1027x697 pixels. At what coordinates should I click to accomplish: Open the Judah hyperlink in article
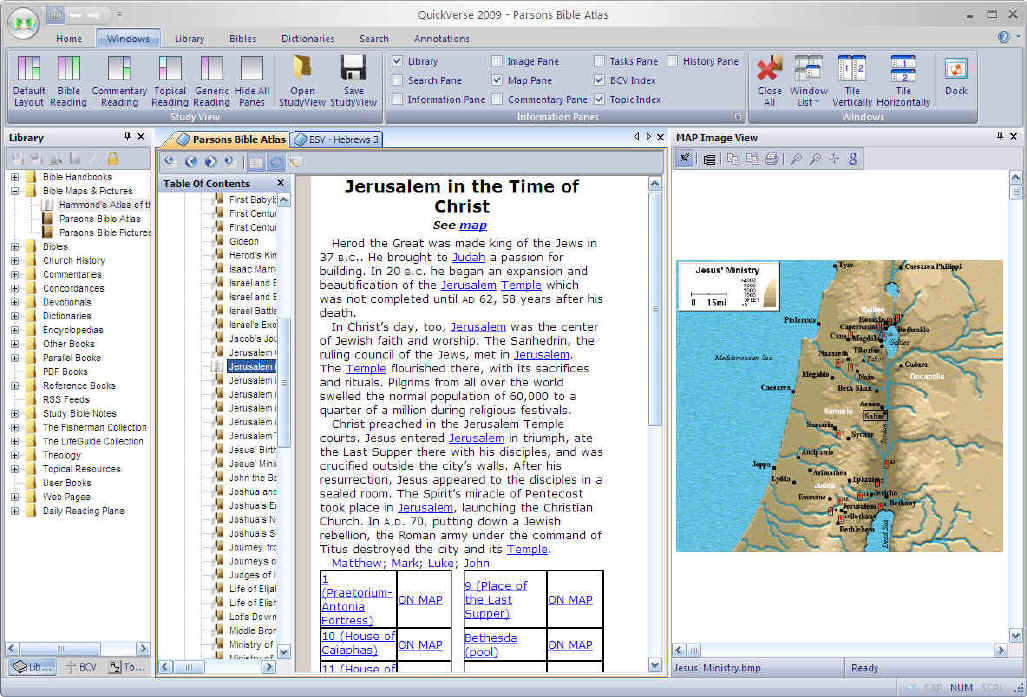tap(468, 257)
